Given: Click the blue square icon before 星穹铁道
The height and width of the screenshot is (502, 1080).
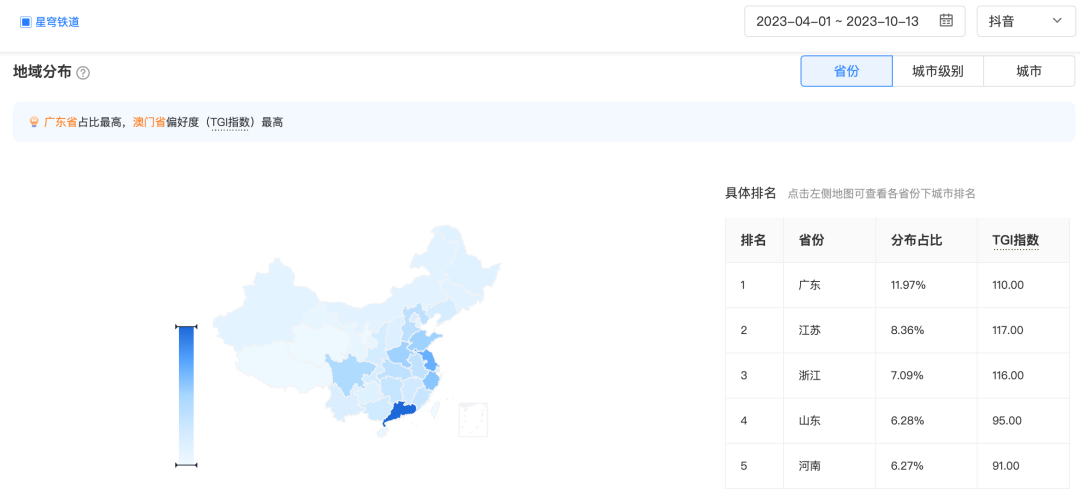Looking at the screenshot, I should tap(25, 22).
